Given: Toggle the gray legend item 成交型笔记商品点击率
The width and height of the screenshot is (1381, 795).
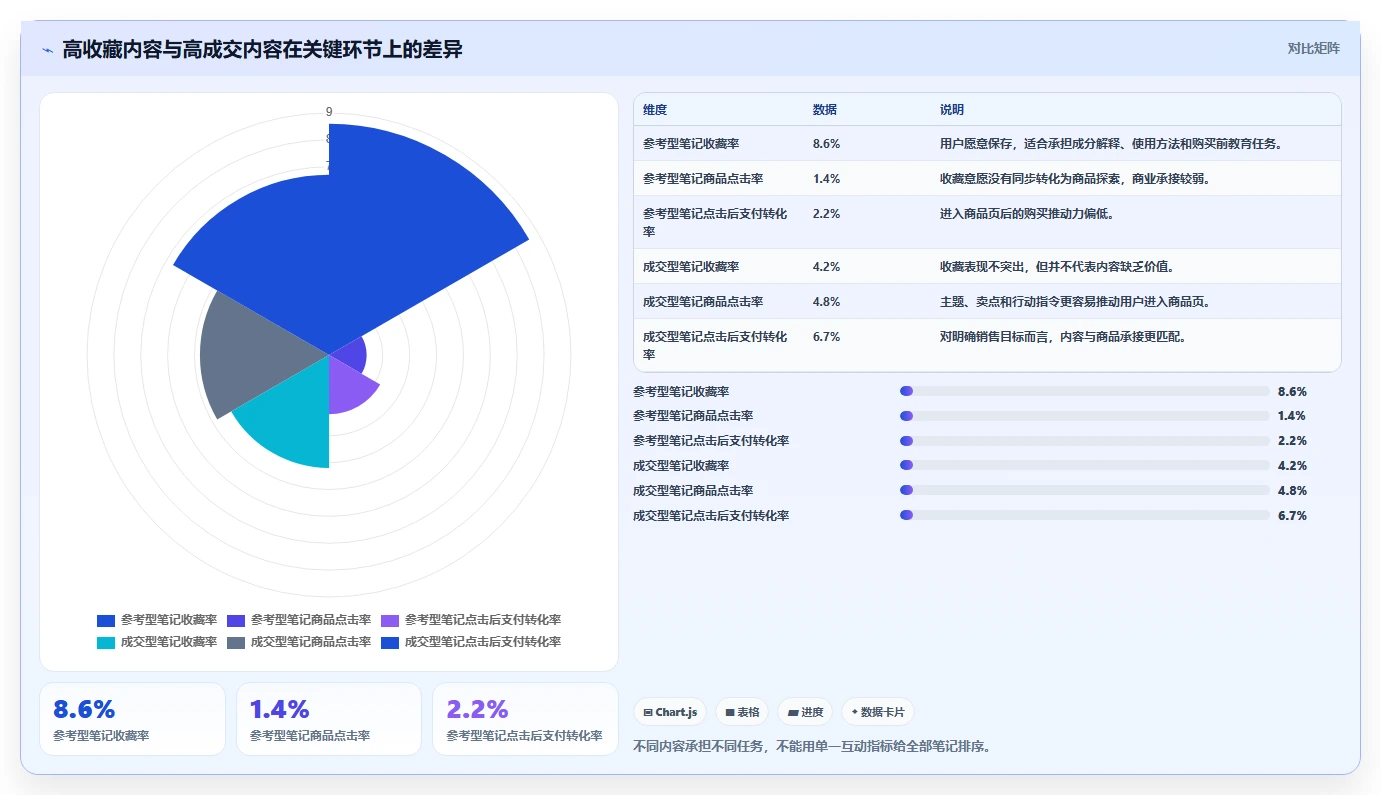Looking at the screenshot, I should [x=299, y=642].
